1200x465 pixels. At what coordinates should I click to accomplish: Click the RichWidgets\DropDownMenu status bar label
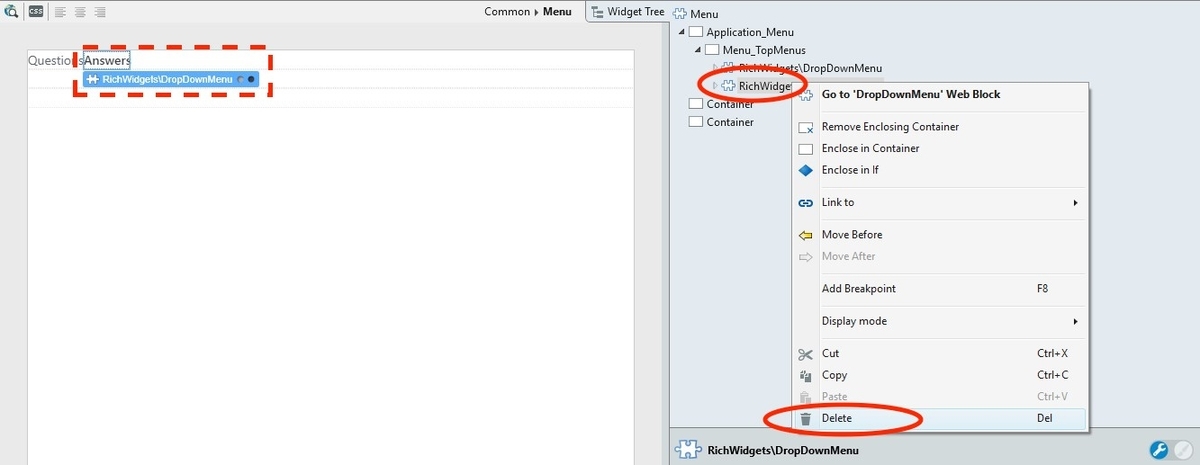[x=782, y=450]
